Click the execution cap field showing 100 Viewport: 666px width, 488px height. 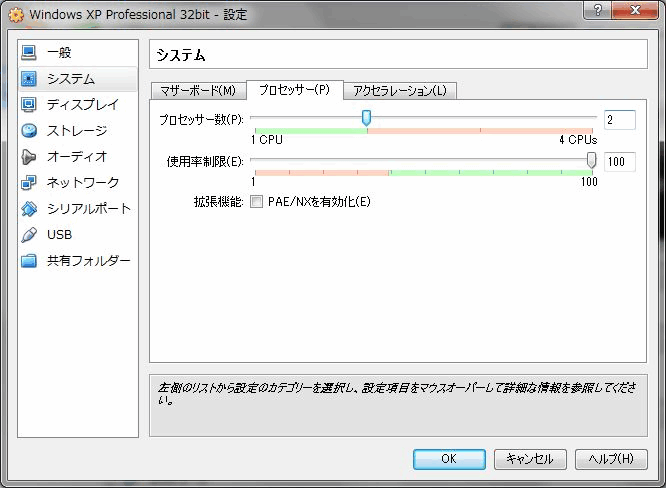[620, 162]
